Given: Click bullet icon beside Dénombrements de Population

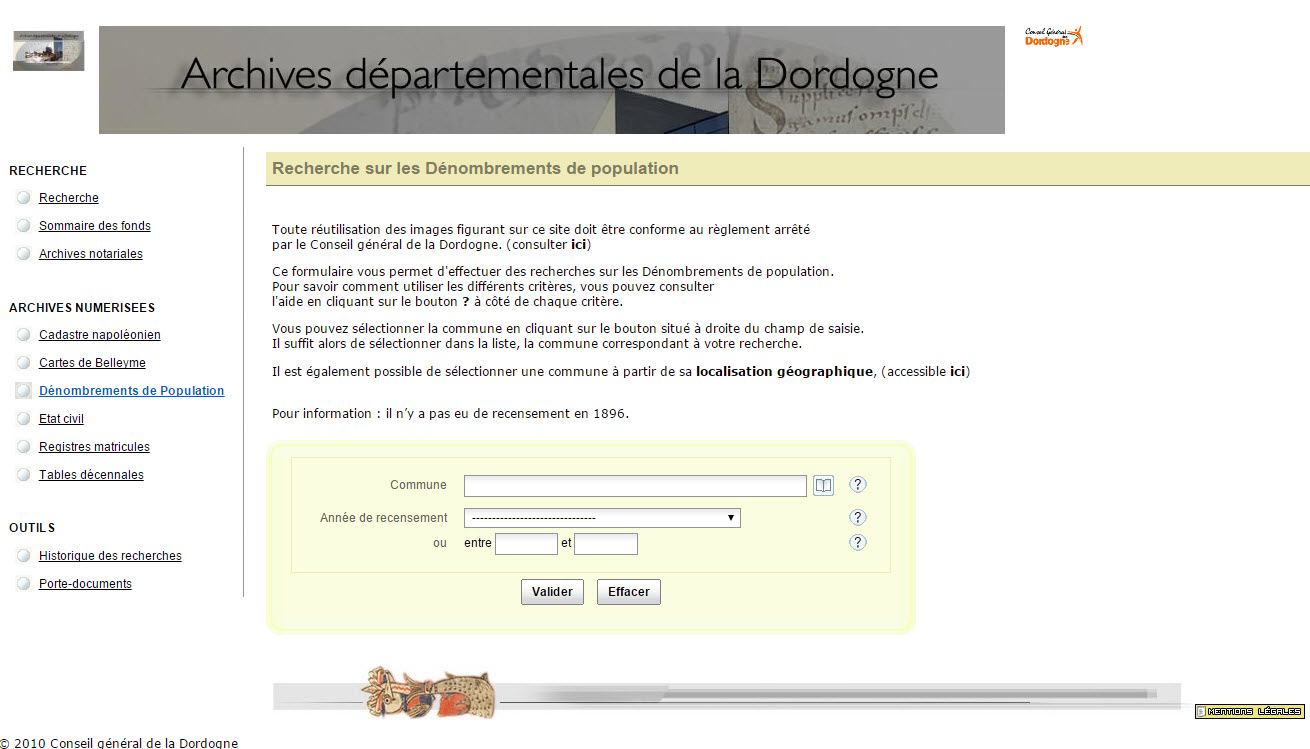Looking at the screenshot, I should [x=24, y=391].
